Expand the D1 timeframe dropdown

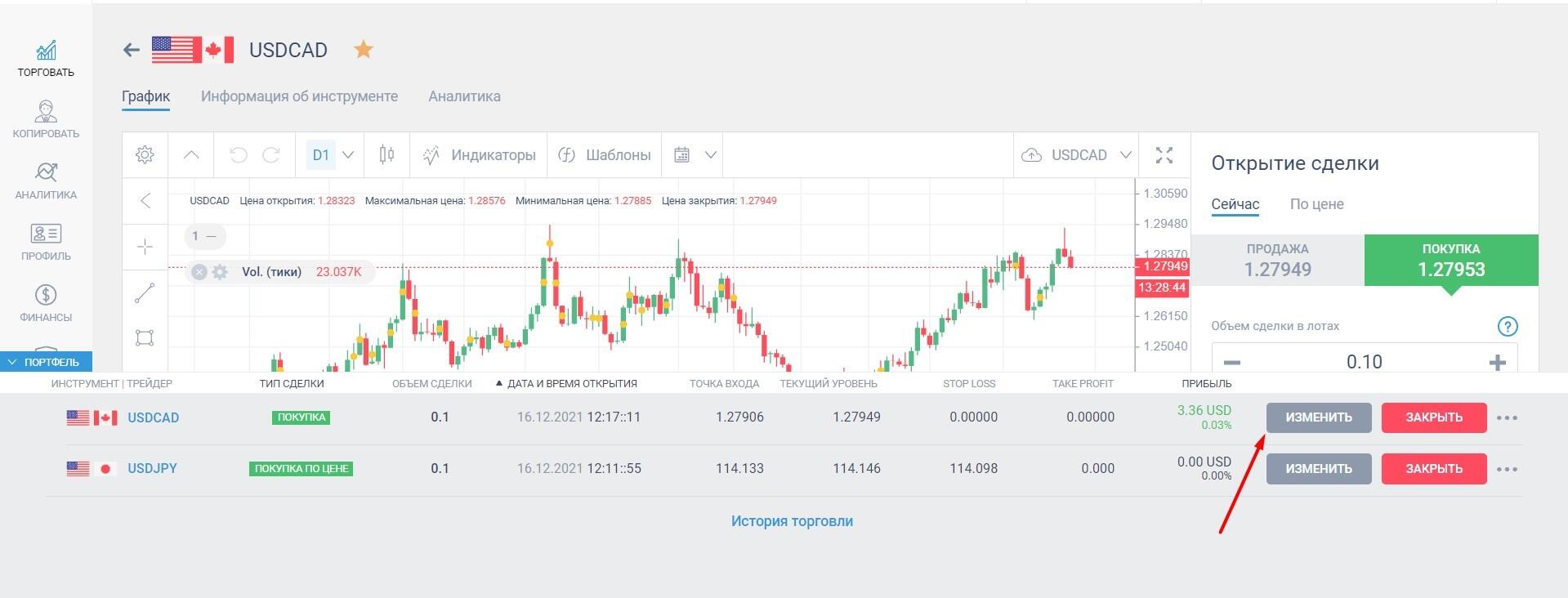click(348, 155)
